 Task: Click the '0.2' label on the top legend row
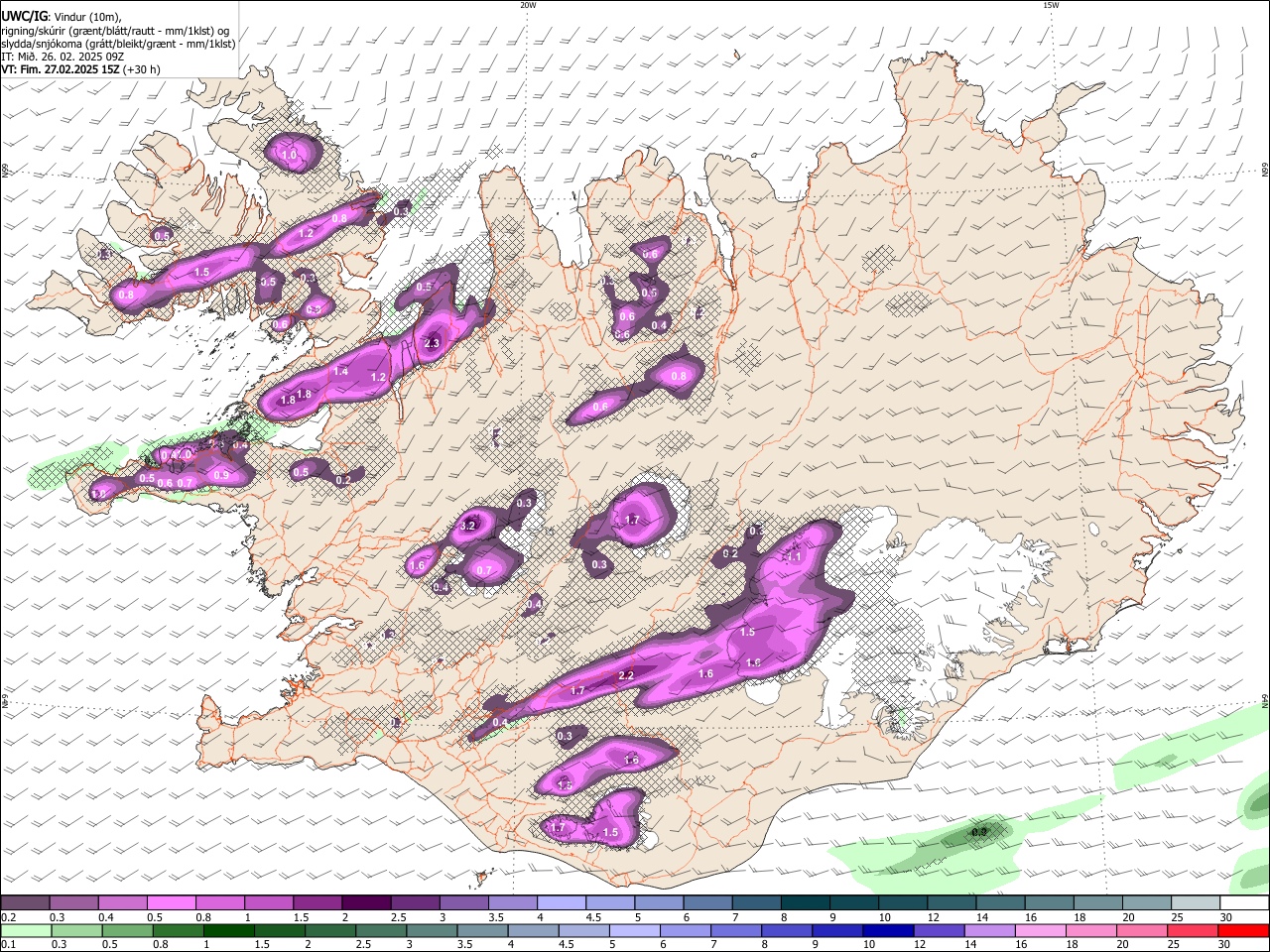point(8,917)
